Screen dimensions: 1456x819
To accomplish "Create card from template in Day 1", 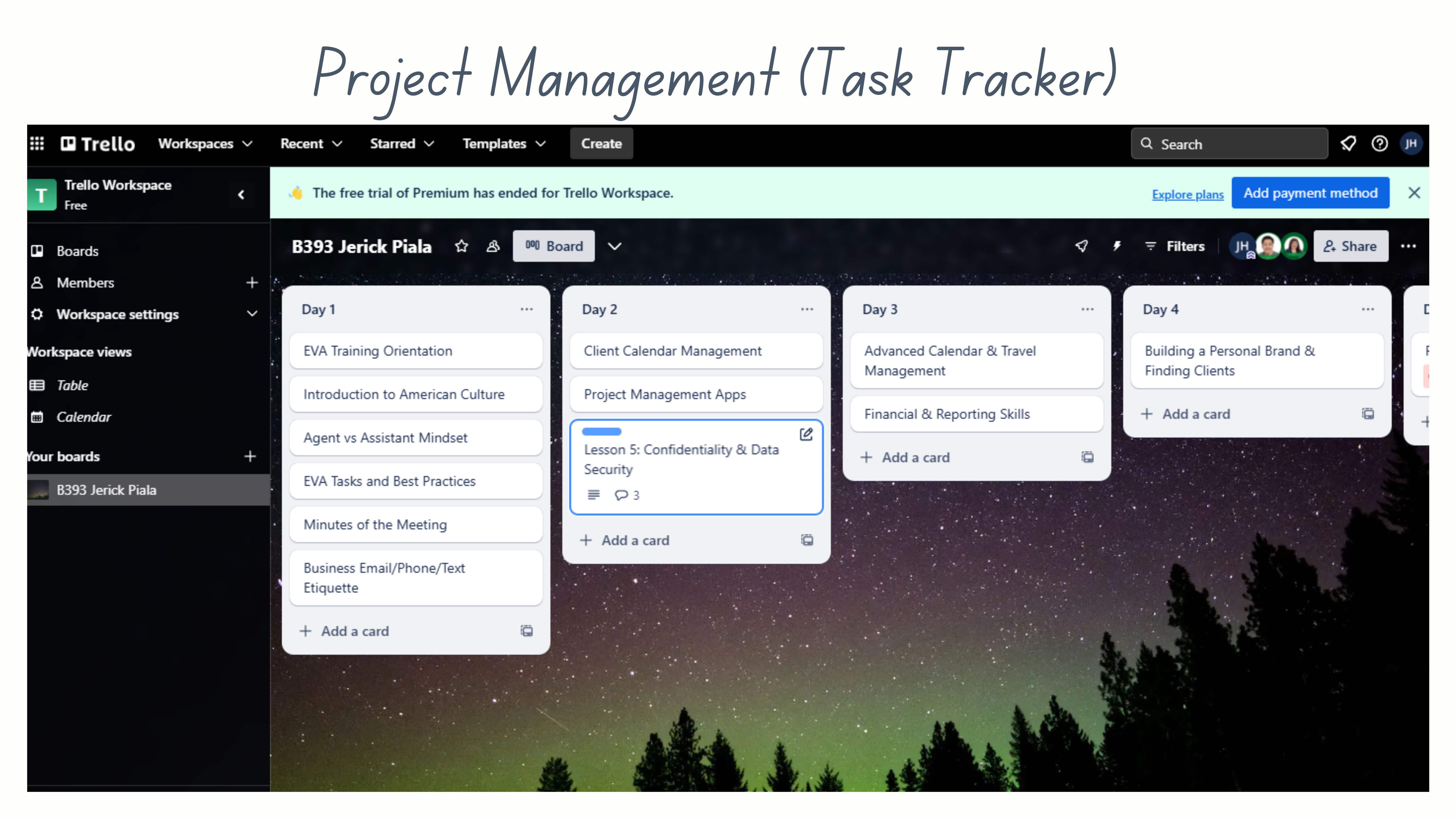I will click(x=526, y=631).
